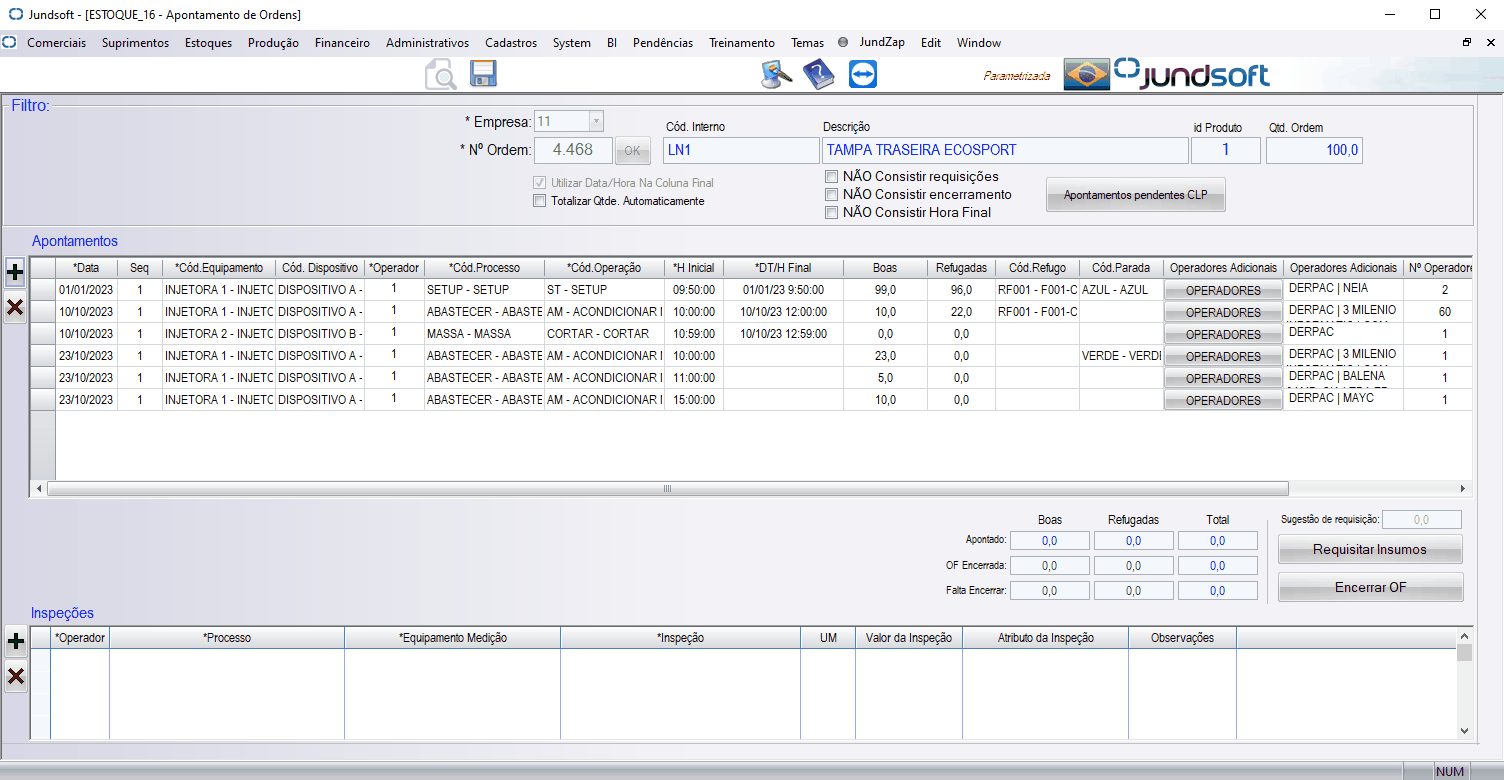Click *Inspeção column header in Inspeções grid
Viewport: 1504px width, 780px height.
[x=680, y=638]
